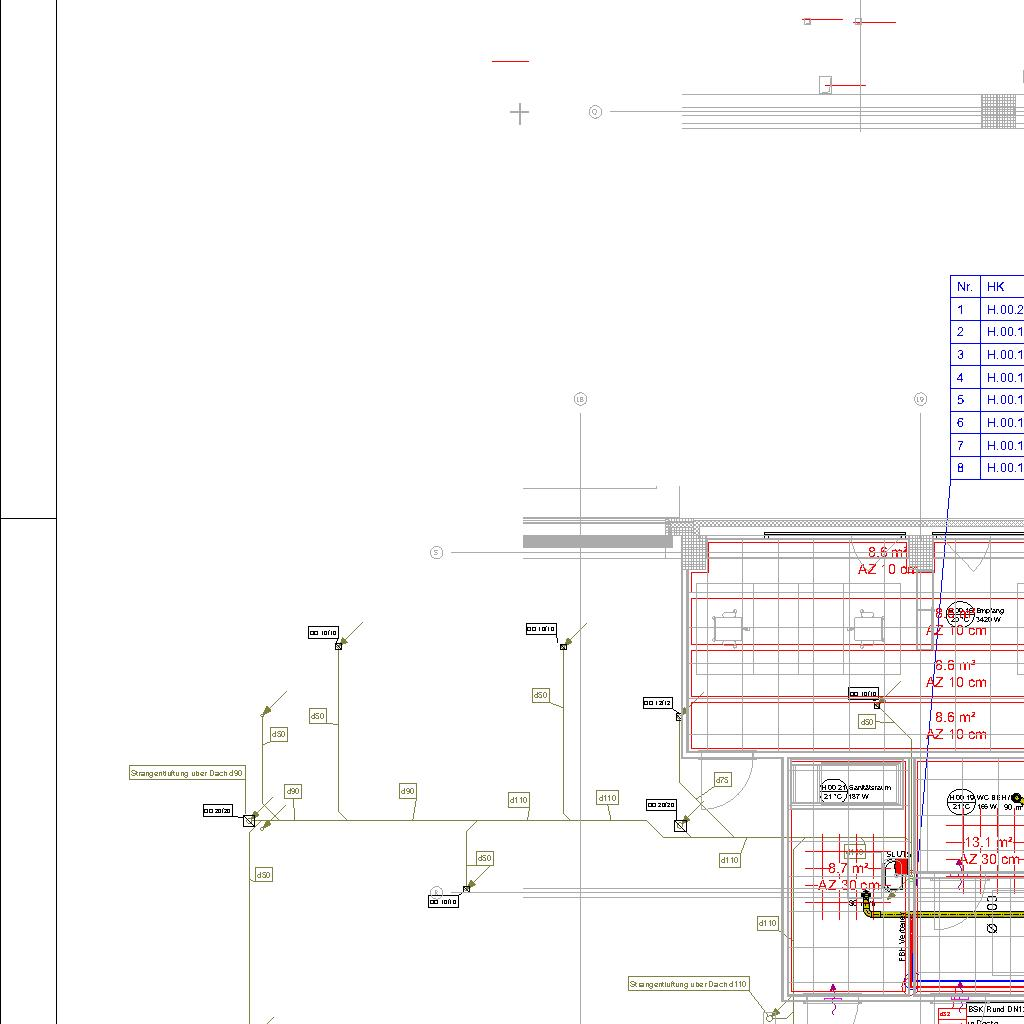Click the 'BSK Rund' label box
The image size is (1024, 1024).
pos(989,1010)
